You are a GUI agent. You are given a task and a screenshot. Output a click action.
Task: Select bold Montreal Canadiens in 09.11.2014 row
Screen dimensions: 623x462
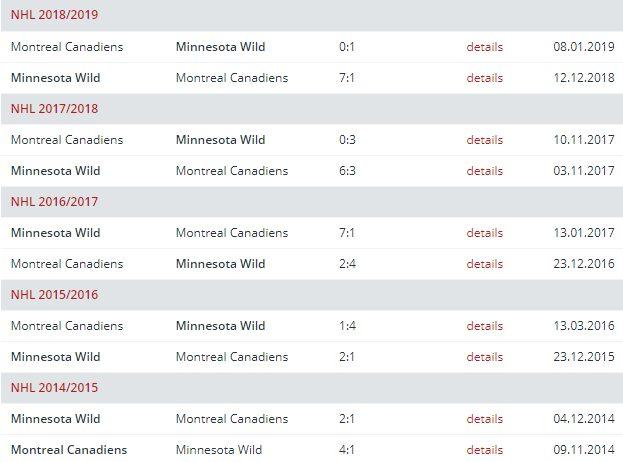pos(69,450)
